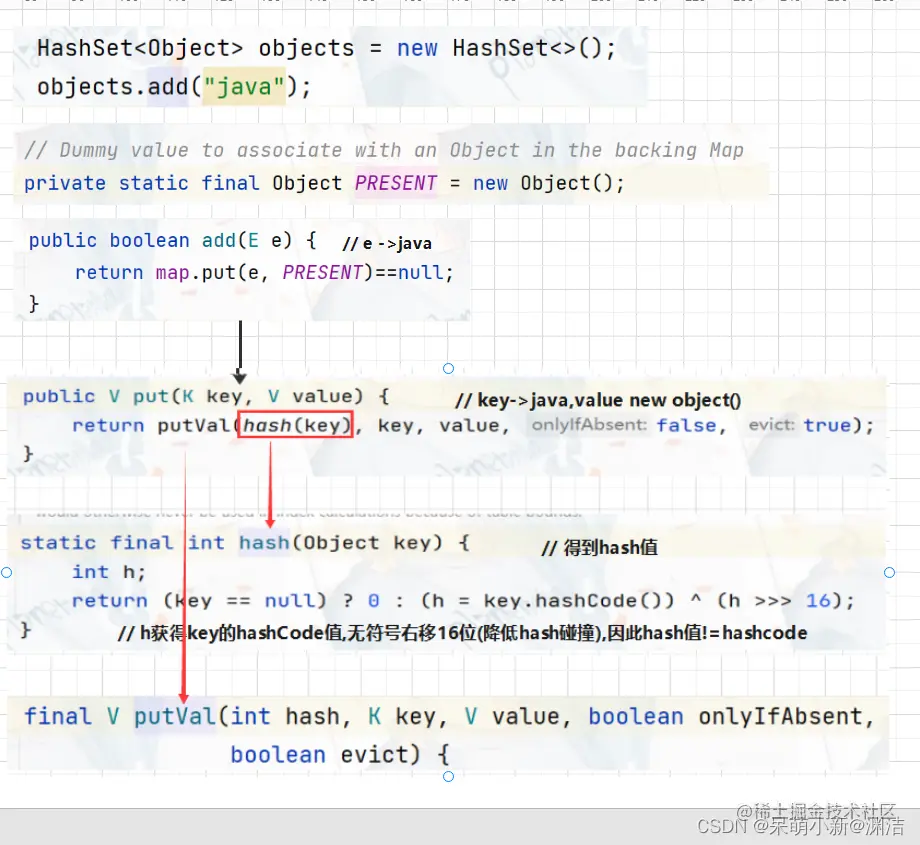Viewport: 920px width, 845px height.
Task: Select the line "HashSet<Object> objects = new HashSet<>();"
Action: point(326,48)
